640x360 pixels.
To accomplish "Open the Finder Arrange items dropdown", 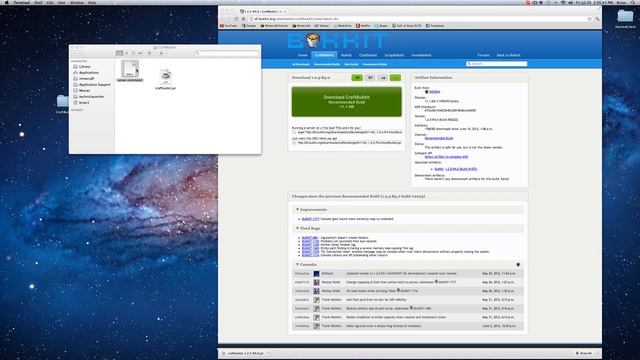I will pyautogui.click(x=162, y=53).
